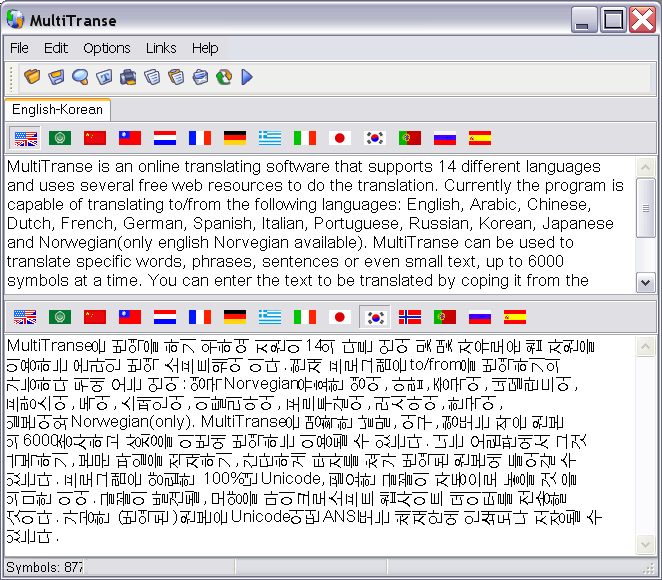This screenshot has width=662, height=580.
Task: Click inside the Korean translation text box
Action: point(320,445)
